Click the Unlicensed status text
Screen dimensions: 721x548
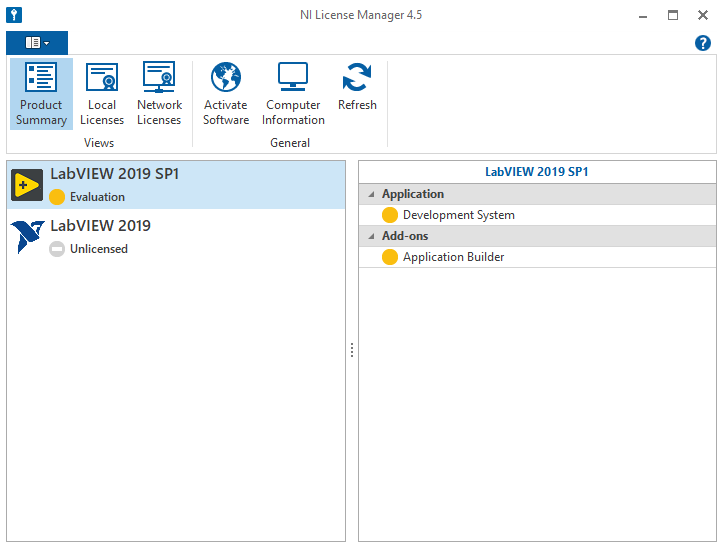[98, 249]
